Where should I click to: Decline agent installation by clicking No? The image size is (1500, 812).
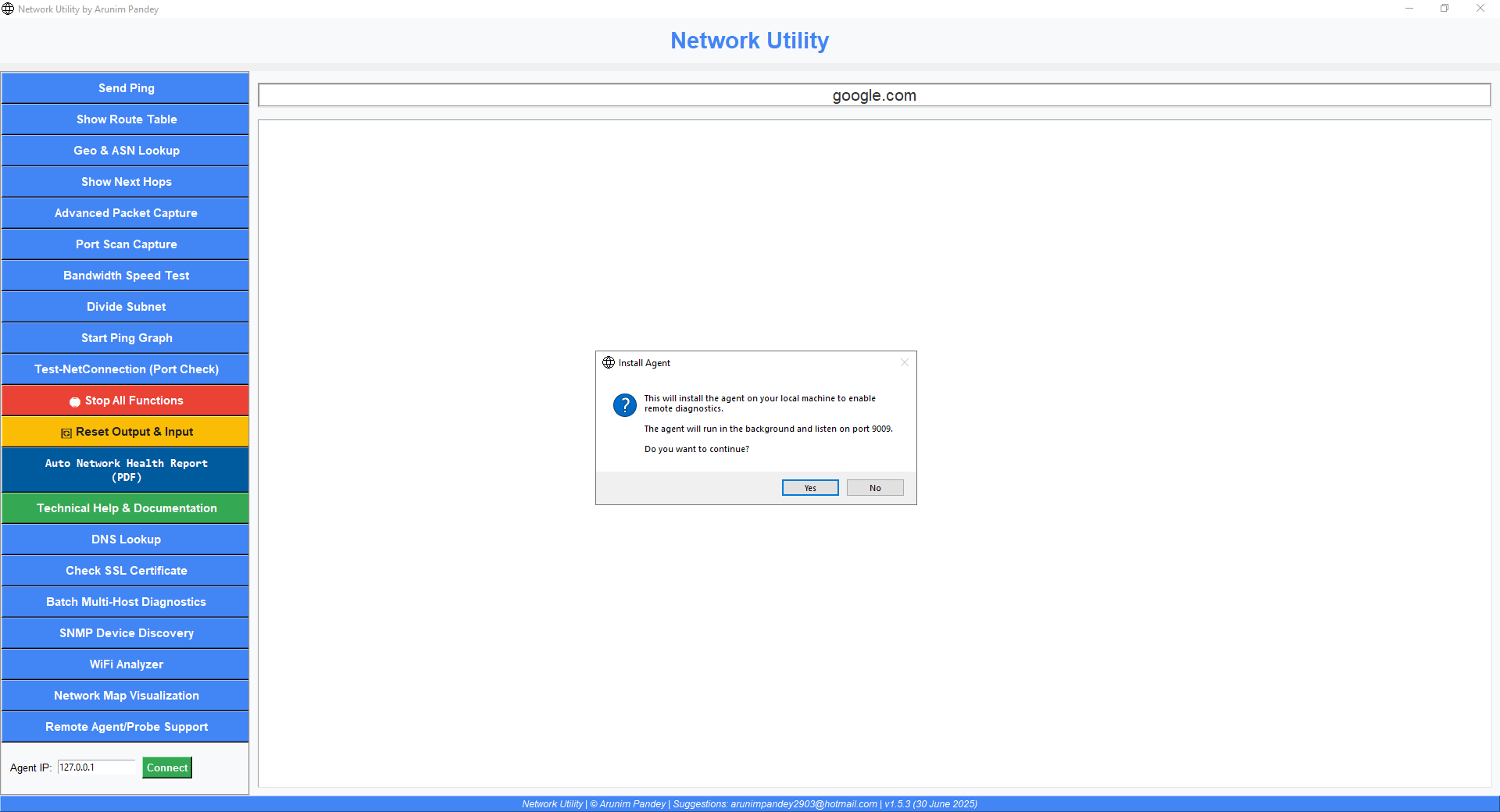[x=874, y=487]
